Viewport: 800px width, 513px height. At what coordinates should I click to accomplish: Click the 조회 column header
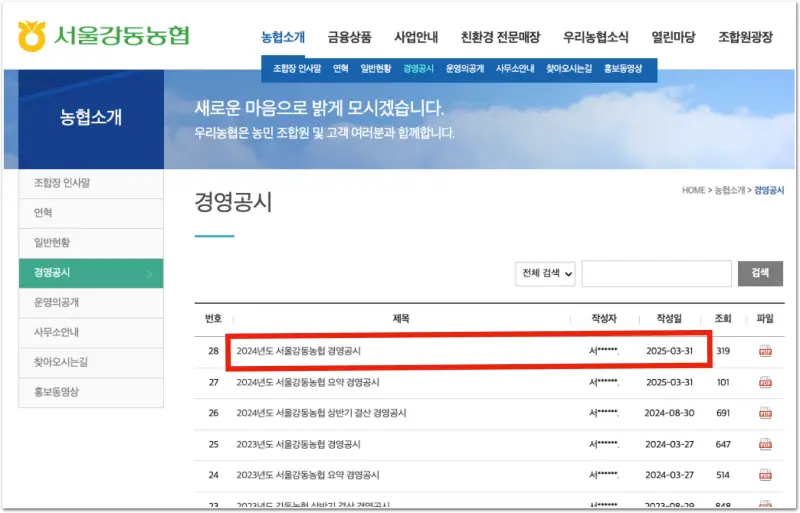click(x=723, y=319)
